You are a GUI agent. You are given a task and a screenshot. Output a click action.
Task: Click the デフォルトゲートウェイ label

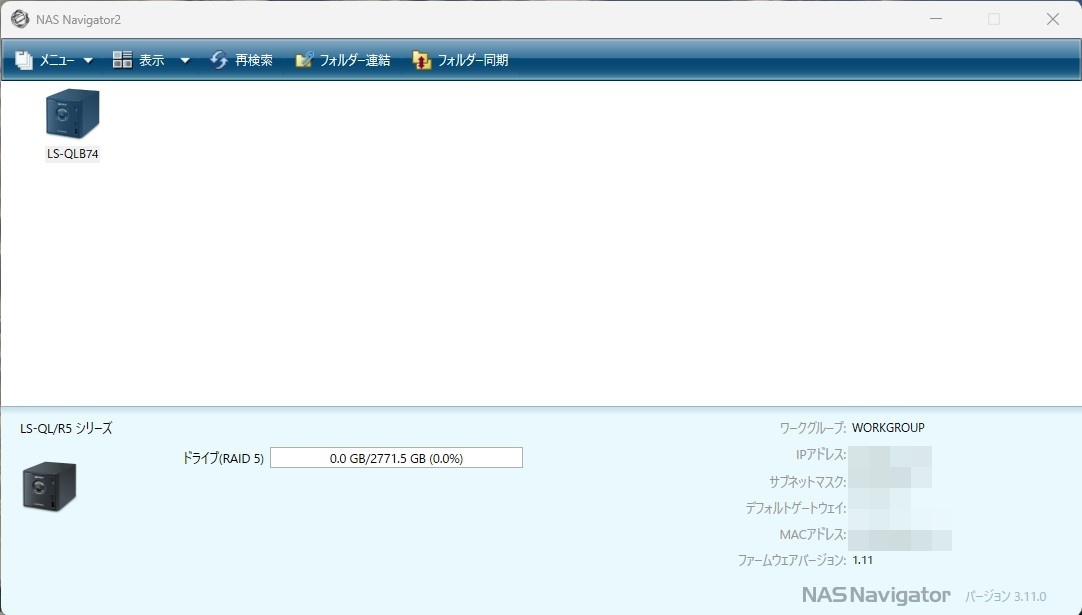click(796, 509)
